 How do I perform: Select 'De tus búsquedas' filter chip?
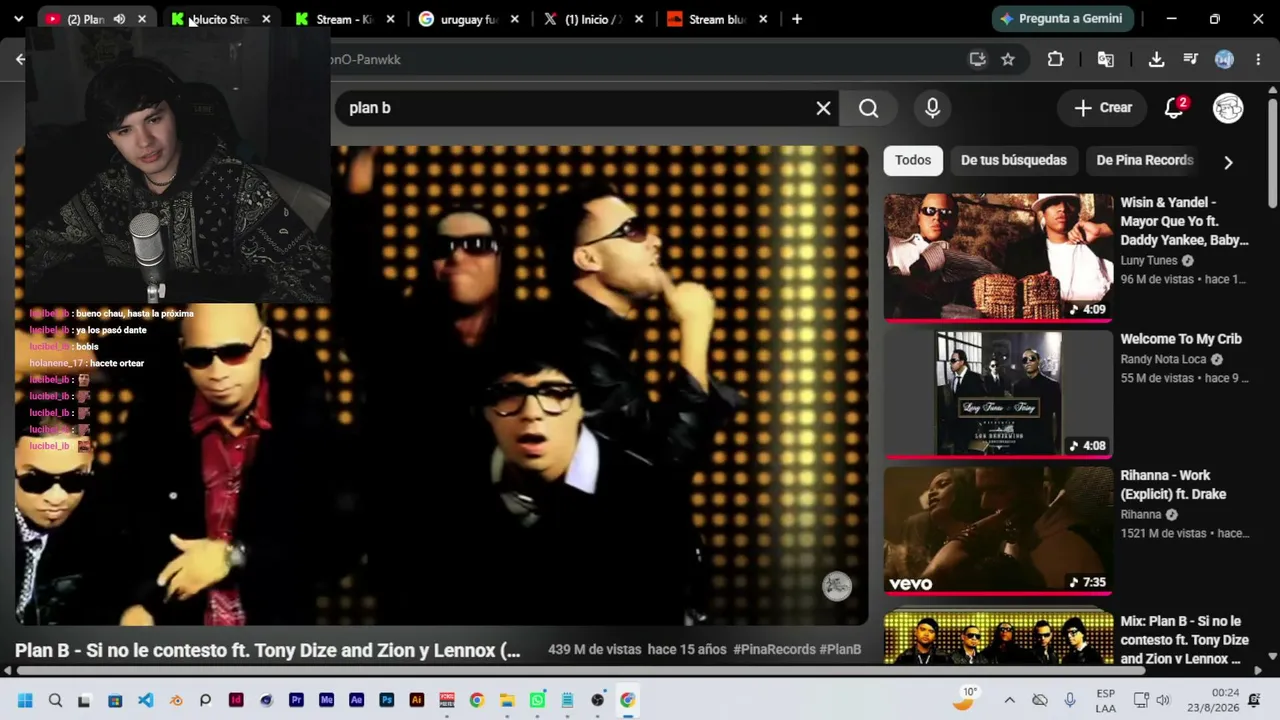click(x=1014, y=160)
